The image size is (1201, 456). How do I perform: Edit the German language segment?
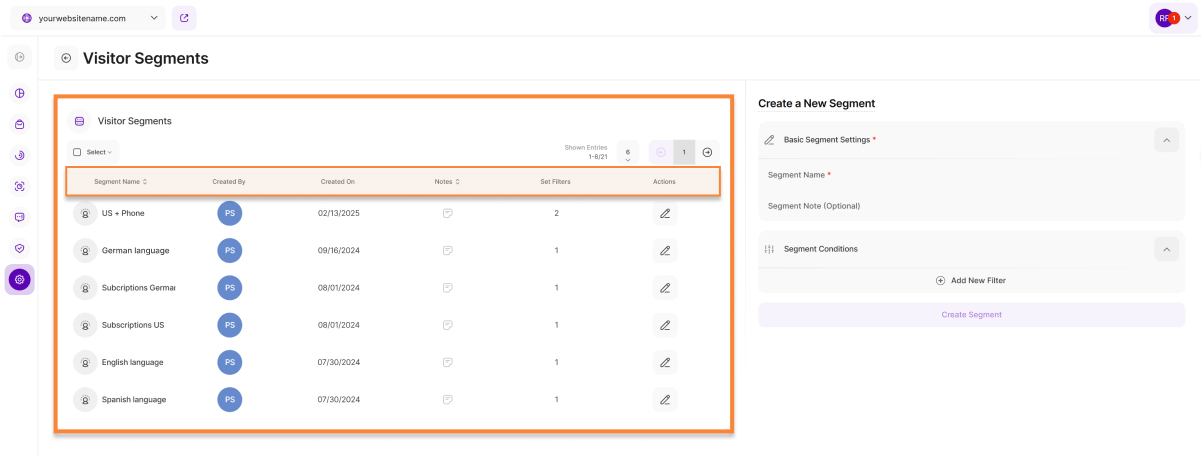click(x=664, y=250)
